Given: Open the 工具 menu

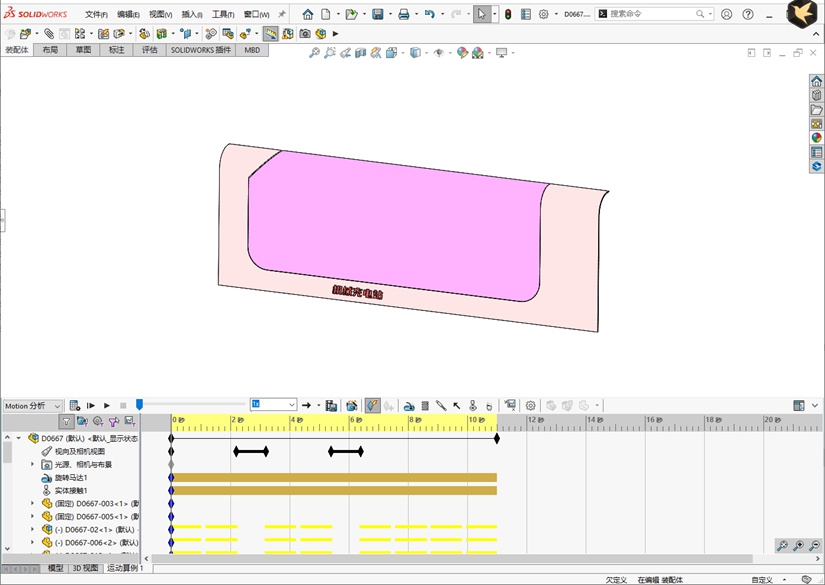Looking at the screenshot, I should (x=223, y=14).
